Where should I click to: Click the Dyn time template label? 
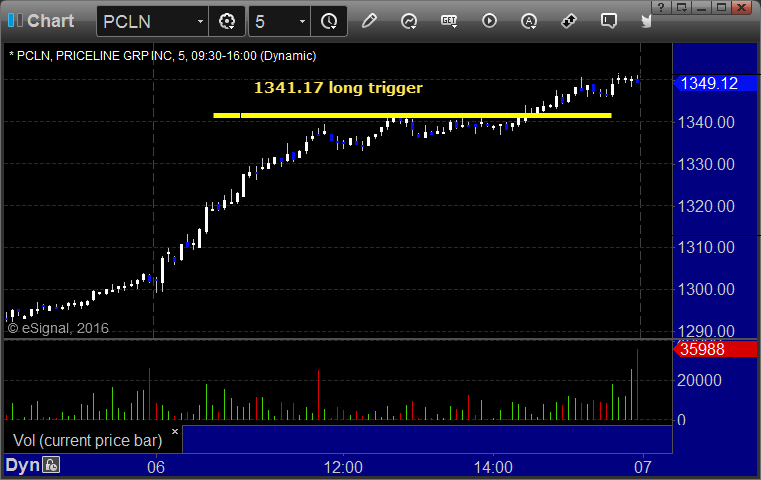(22, 465)
